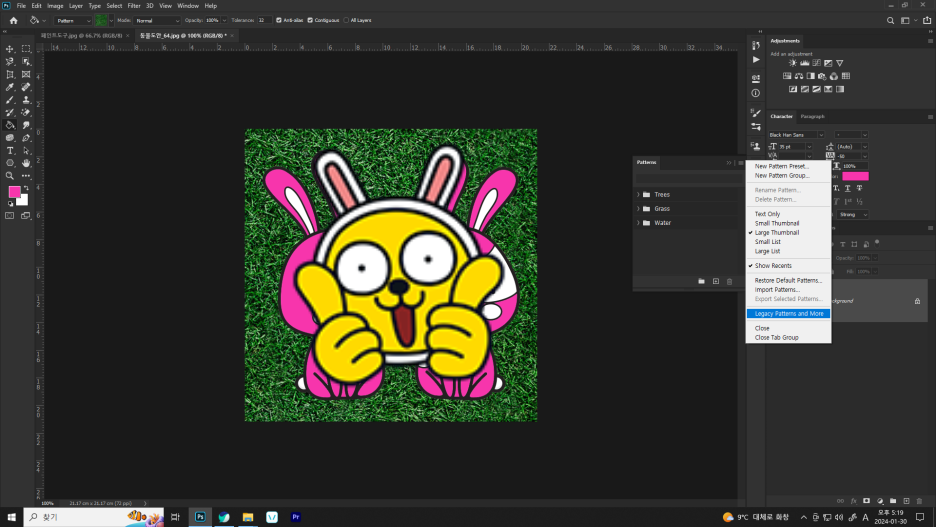Image resolution: width=936 pixels, height=527 pixels.
Task: Open the Strong anti-aliasing dropdown
Action: (x=853, y=214)
